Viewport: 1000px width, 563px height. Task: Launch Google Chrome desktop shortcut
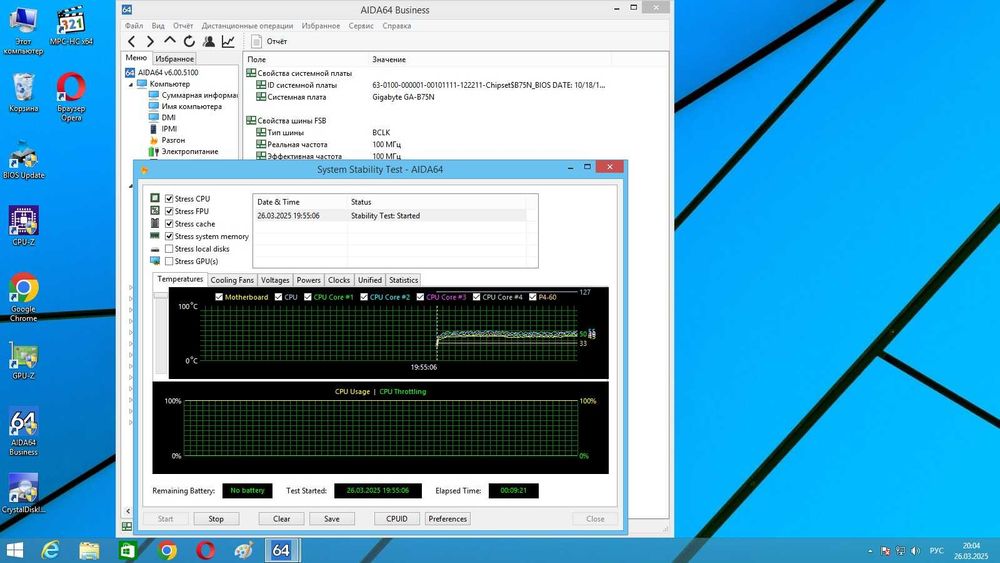coord(24,297)
